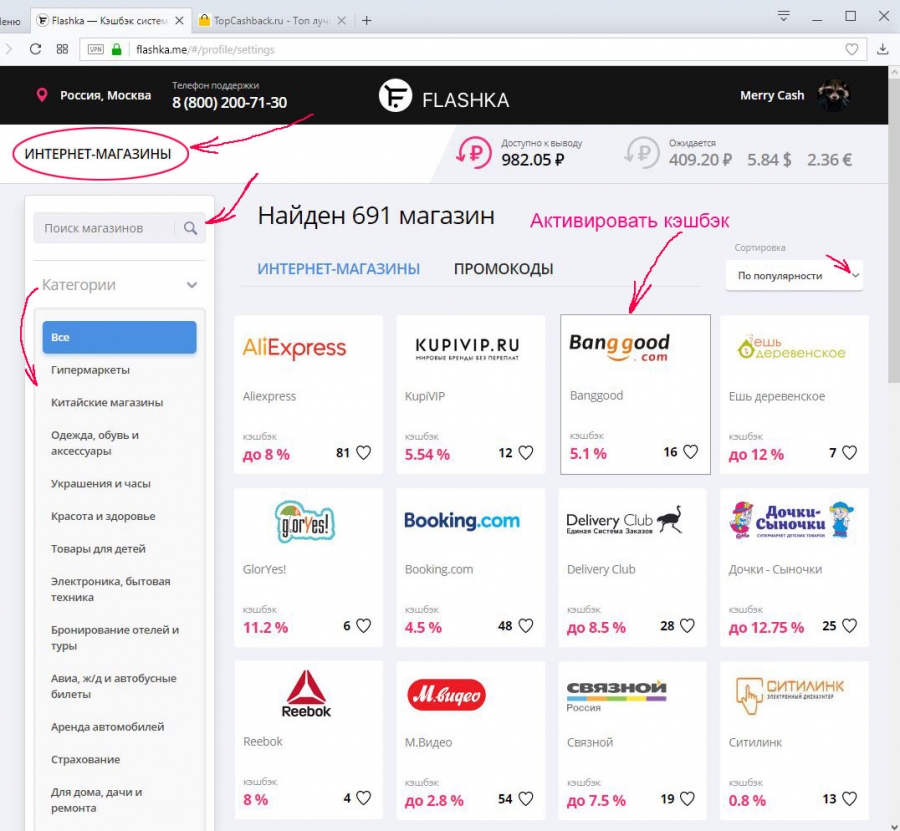
Task: Select the Flashka browser tab
Action: [x=109, y=21]
